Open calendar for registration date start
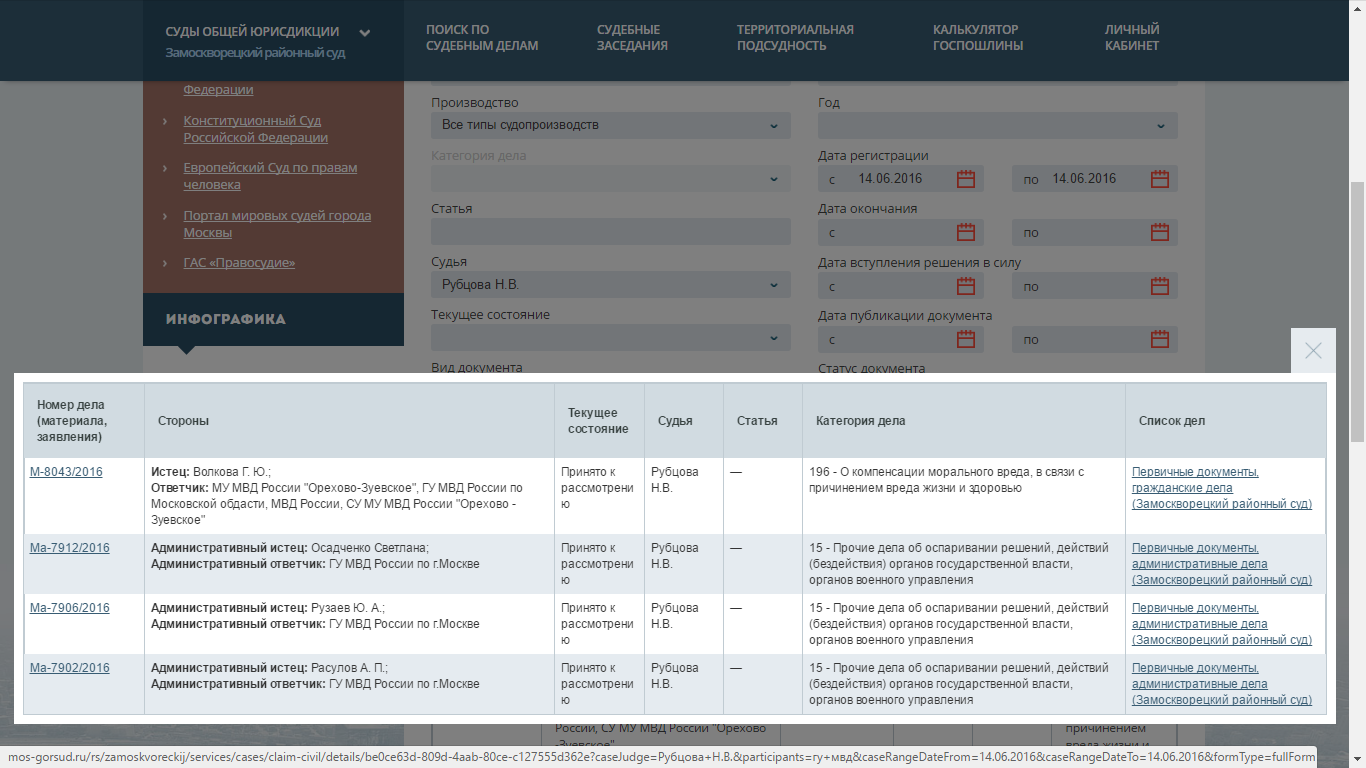 [x=965, y=179]
